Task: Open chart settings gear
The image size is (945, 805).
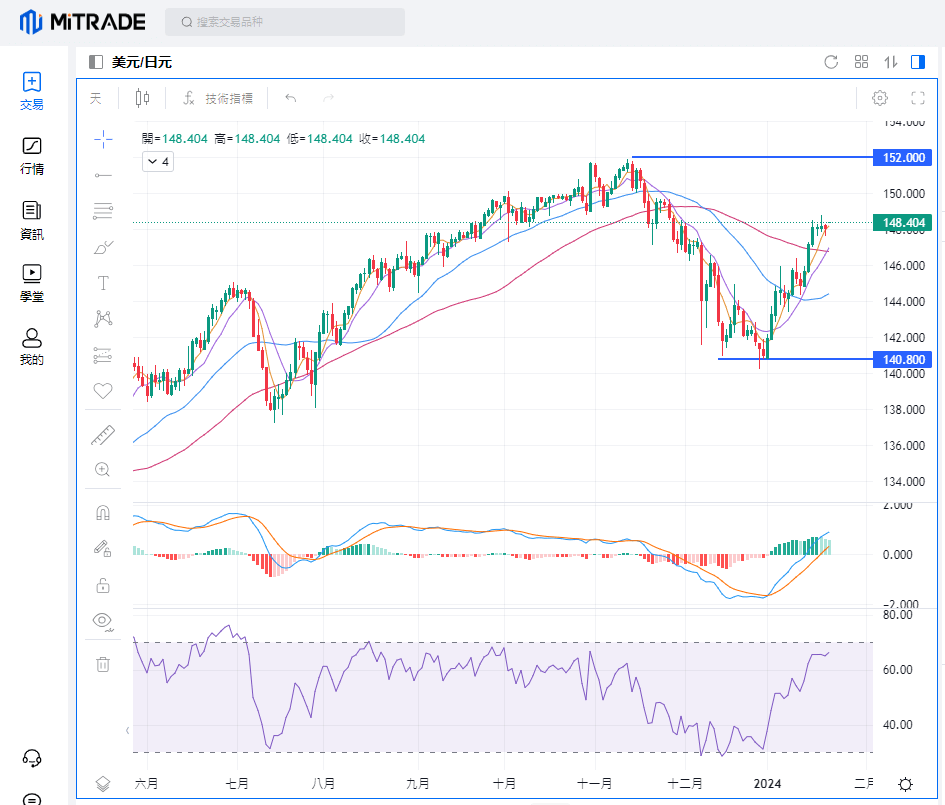Action: tap(880, 98)
